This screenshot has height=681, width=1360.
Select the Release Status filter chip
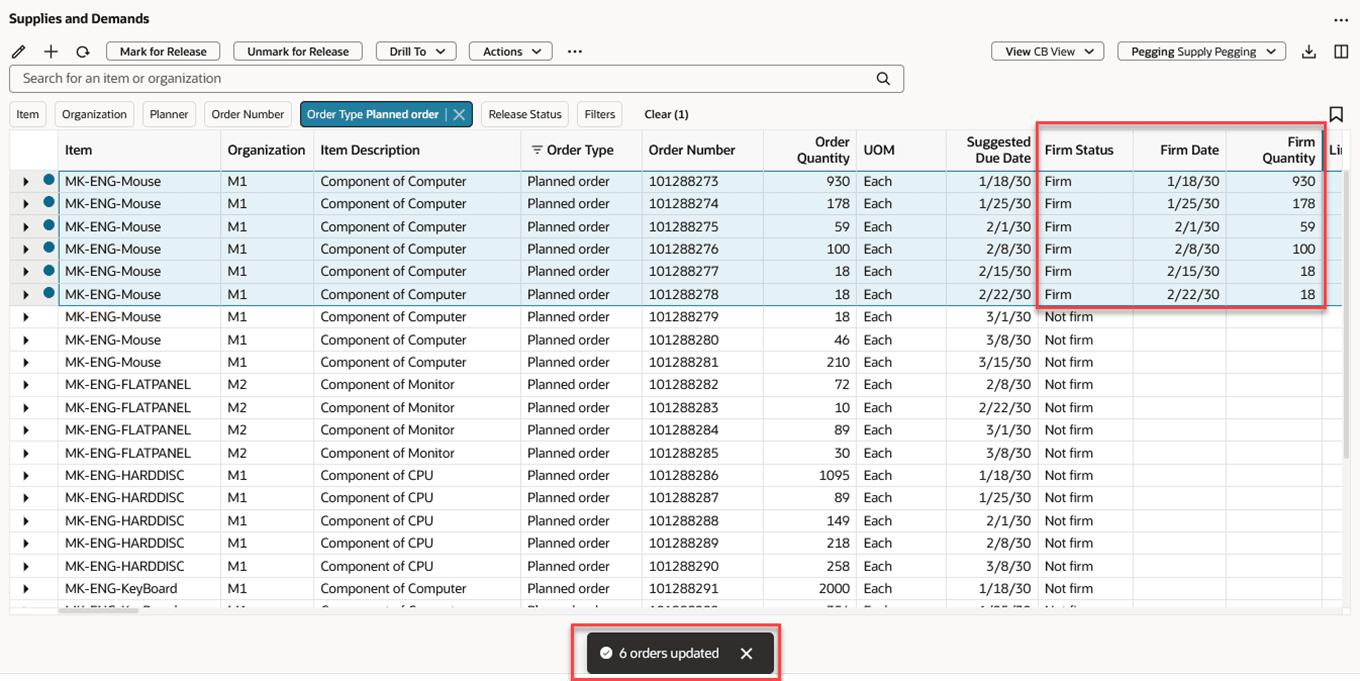click(525, 115)
